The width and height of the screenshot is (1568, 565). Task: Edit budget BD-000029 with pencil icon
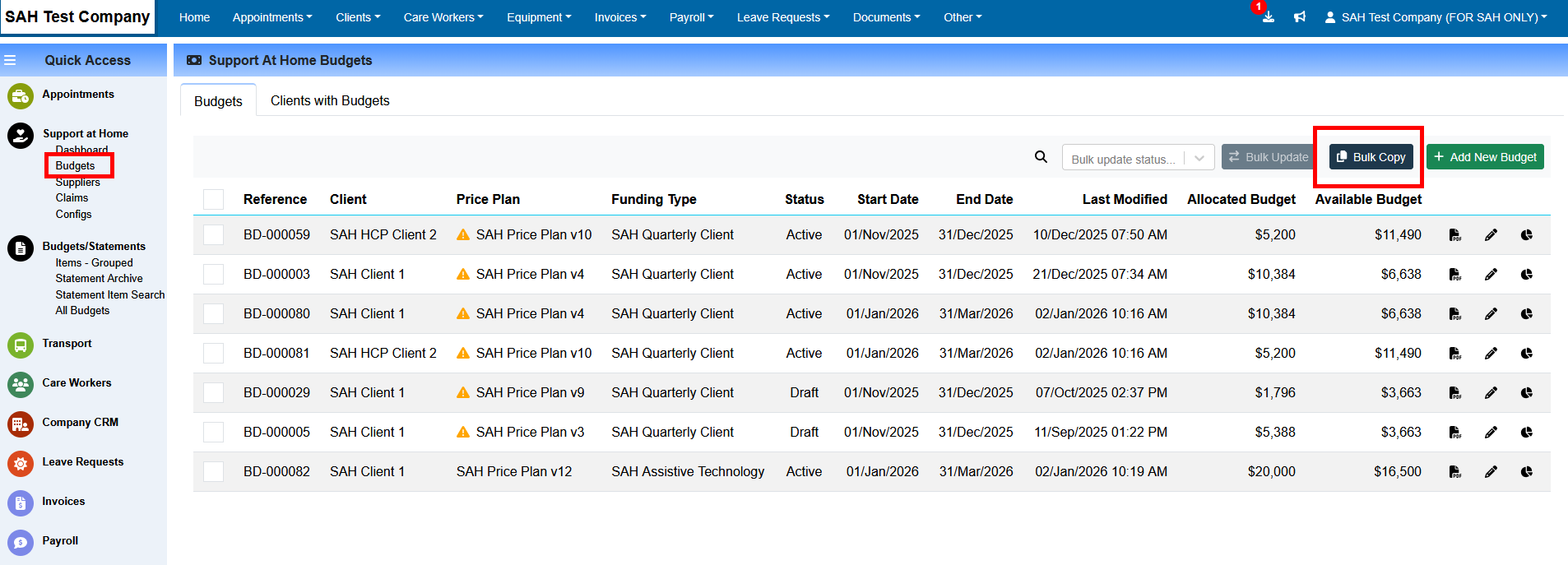(x=1491, y=393)
